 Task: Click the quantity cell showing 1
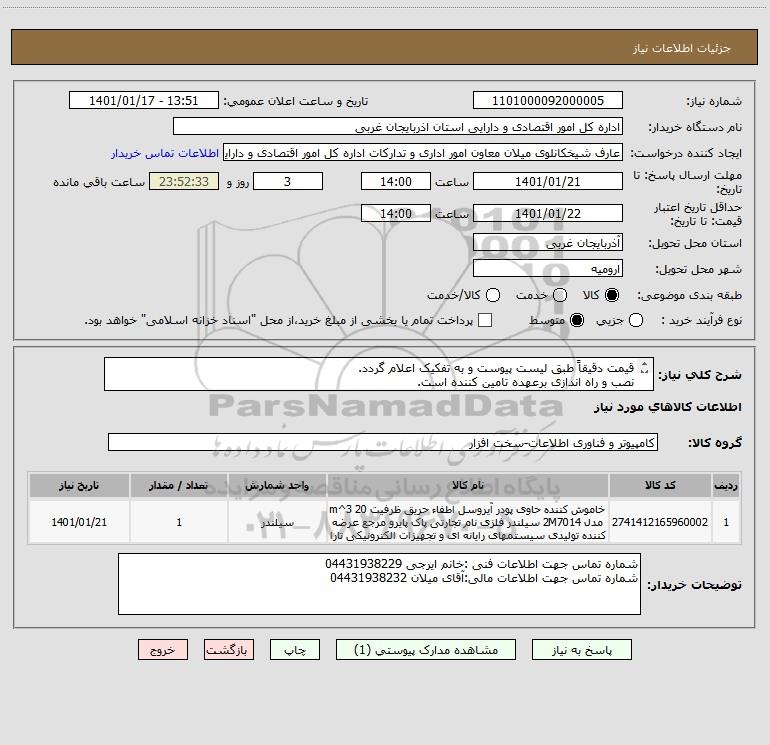[179, 522]
